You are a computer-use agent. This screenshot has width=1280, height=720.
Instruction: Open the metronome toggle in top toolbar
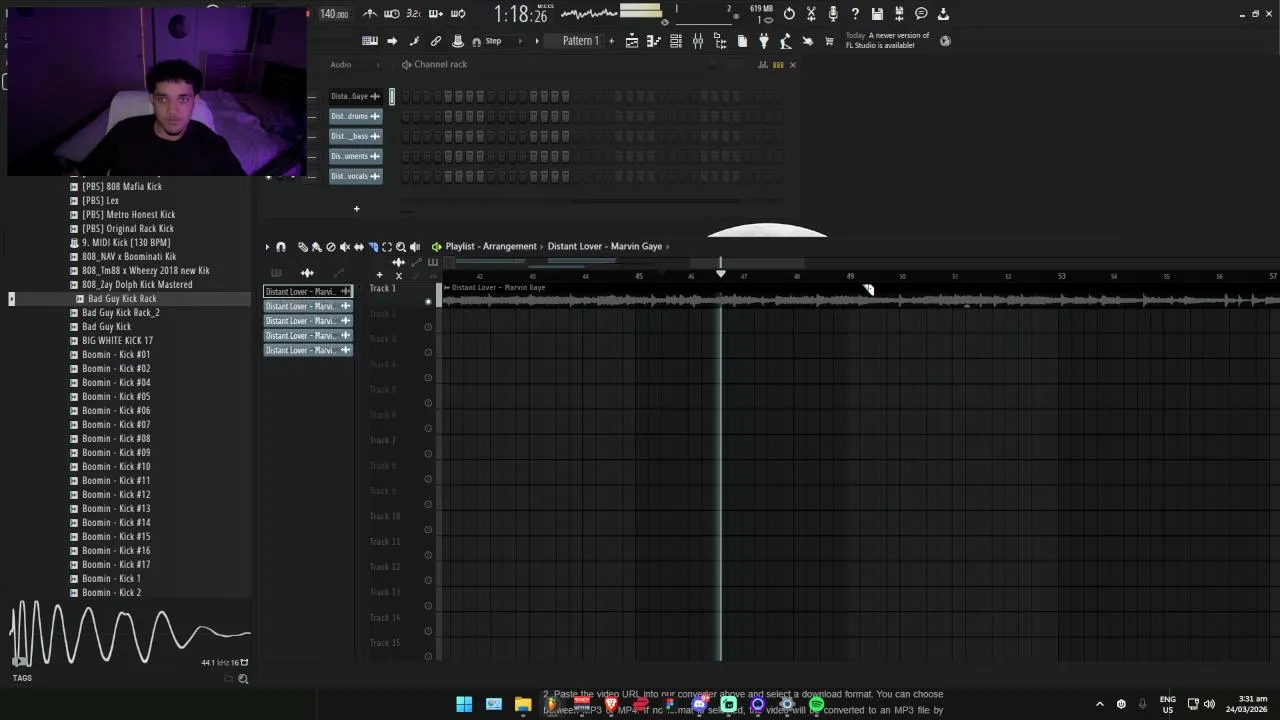pyautogui.click(x=370, y=14)
